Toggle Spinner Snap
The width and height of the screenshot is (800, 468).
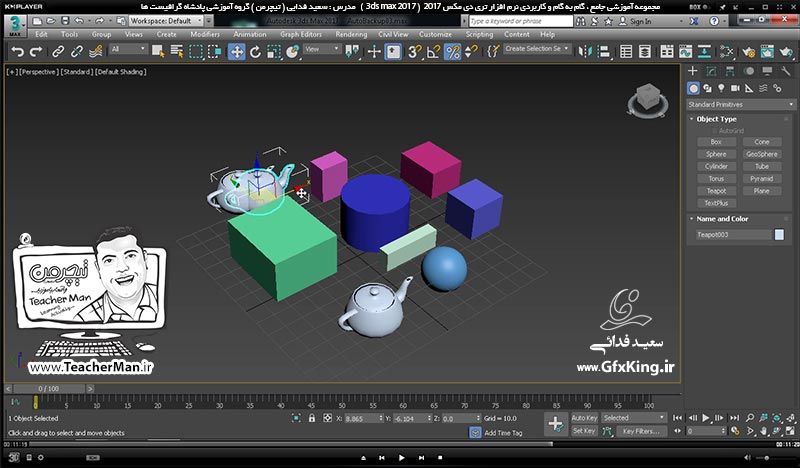tap(471, 52)
